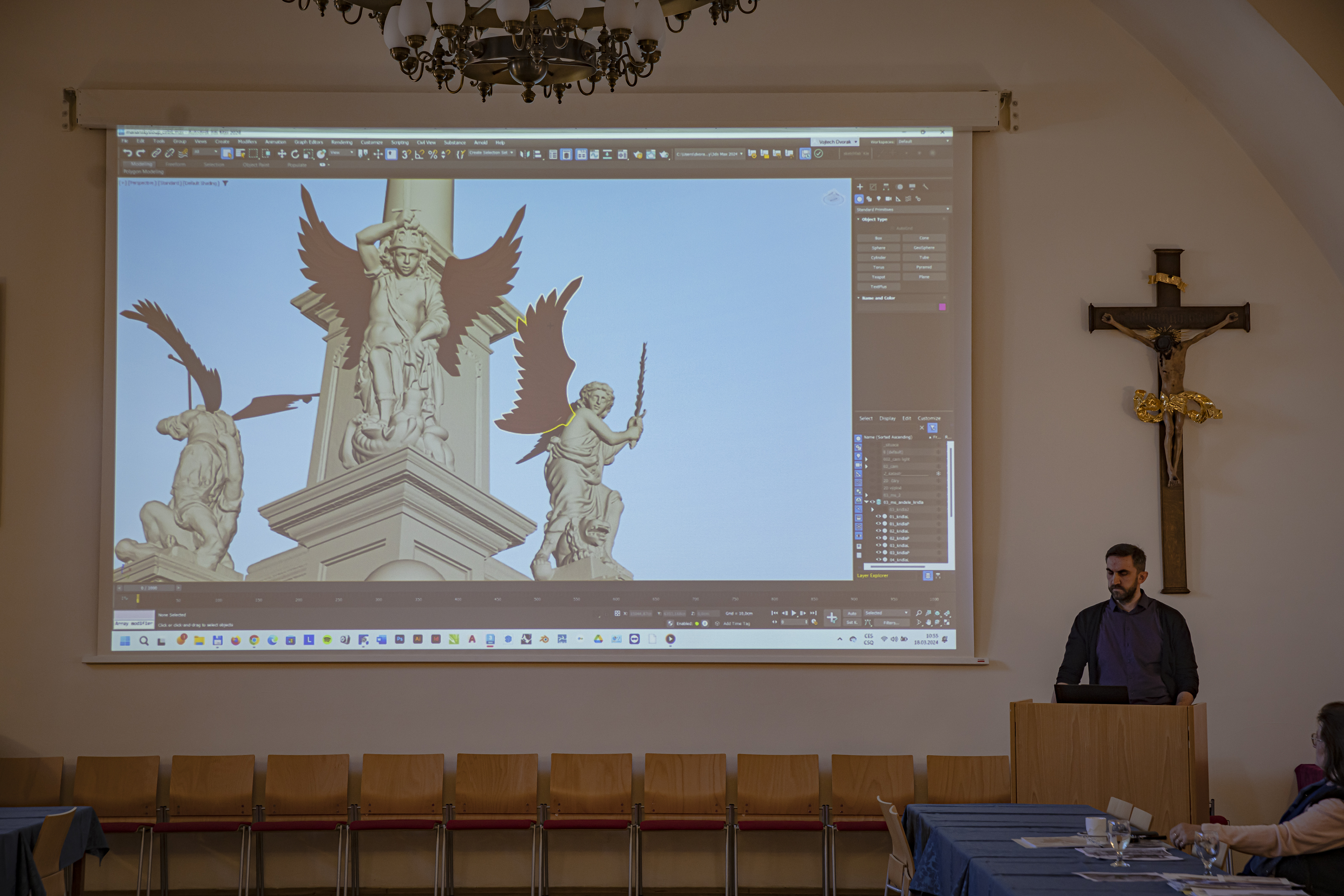Select the Space Warps category icon

908,199
